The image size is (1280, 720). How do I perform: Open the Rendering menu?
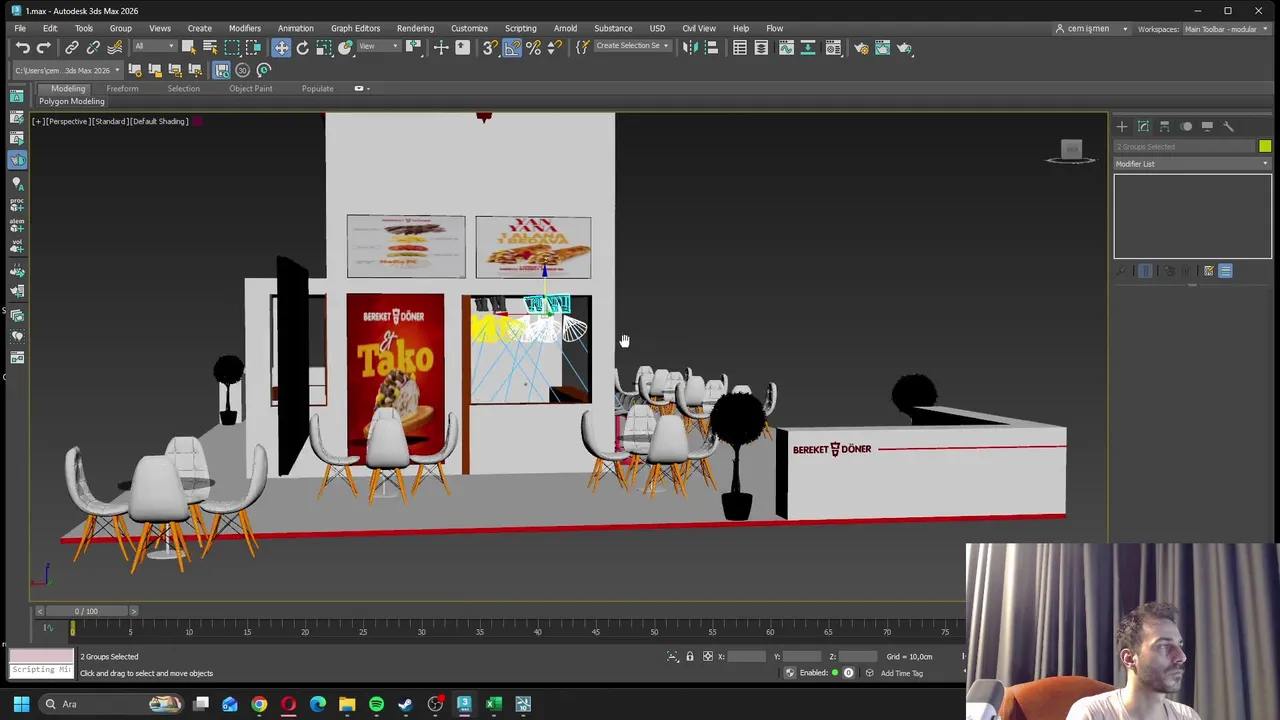(x=415, y=29)
